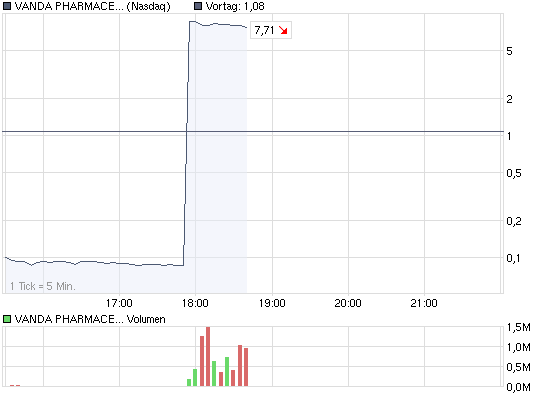Click the price axis value 0,5
Image resolution: width=545 pixels, height=395 pixels.
click(514, 173)
